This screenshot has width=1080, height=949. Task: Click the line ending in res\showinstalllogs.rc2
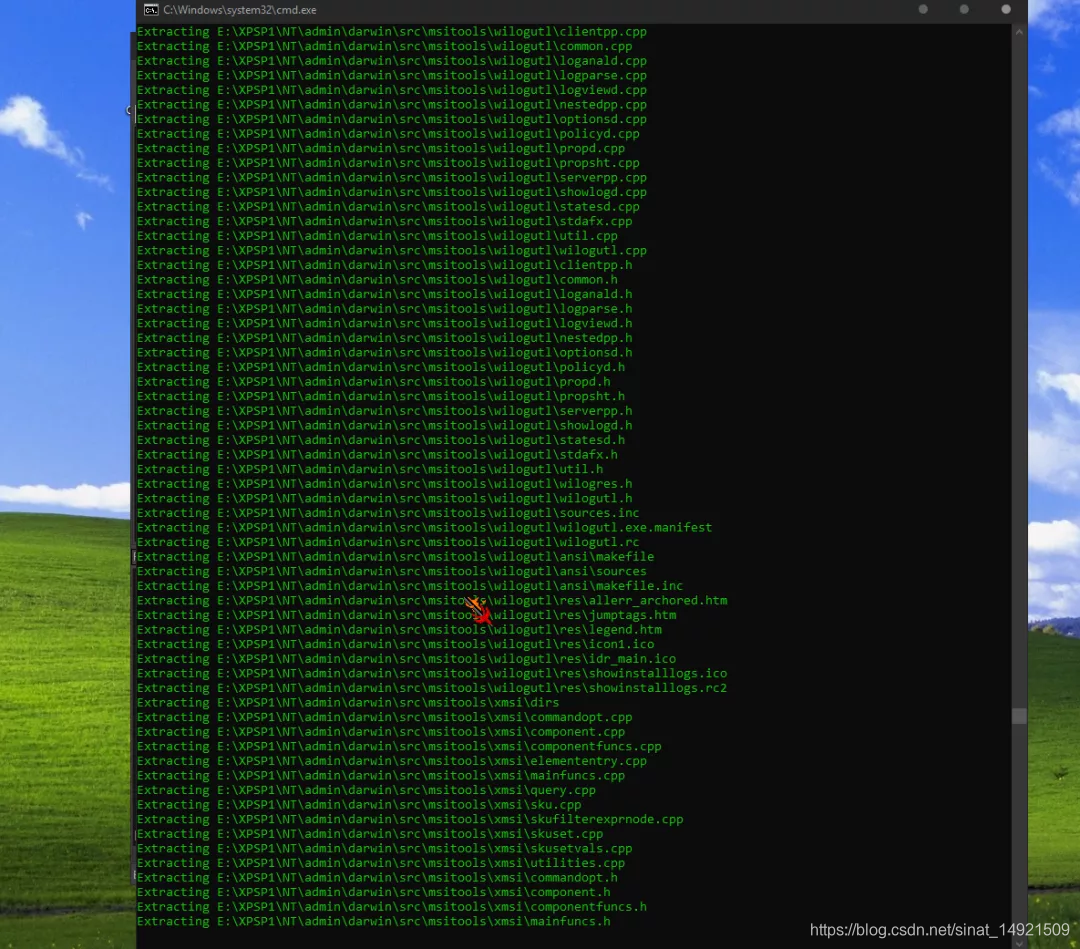(432, 688)
